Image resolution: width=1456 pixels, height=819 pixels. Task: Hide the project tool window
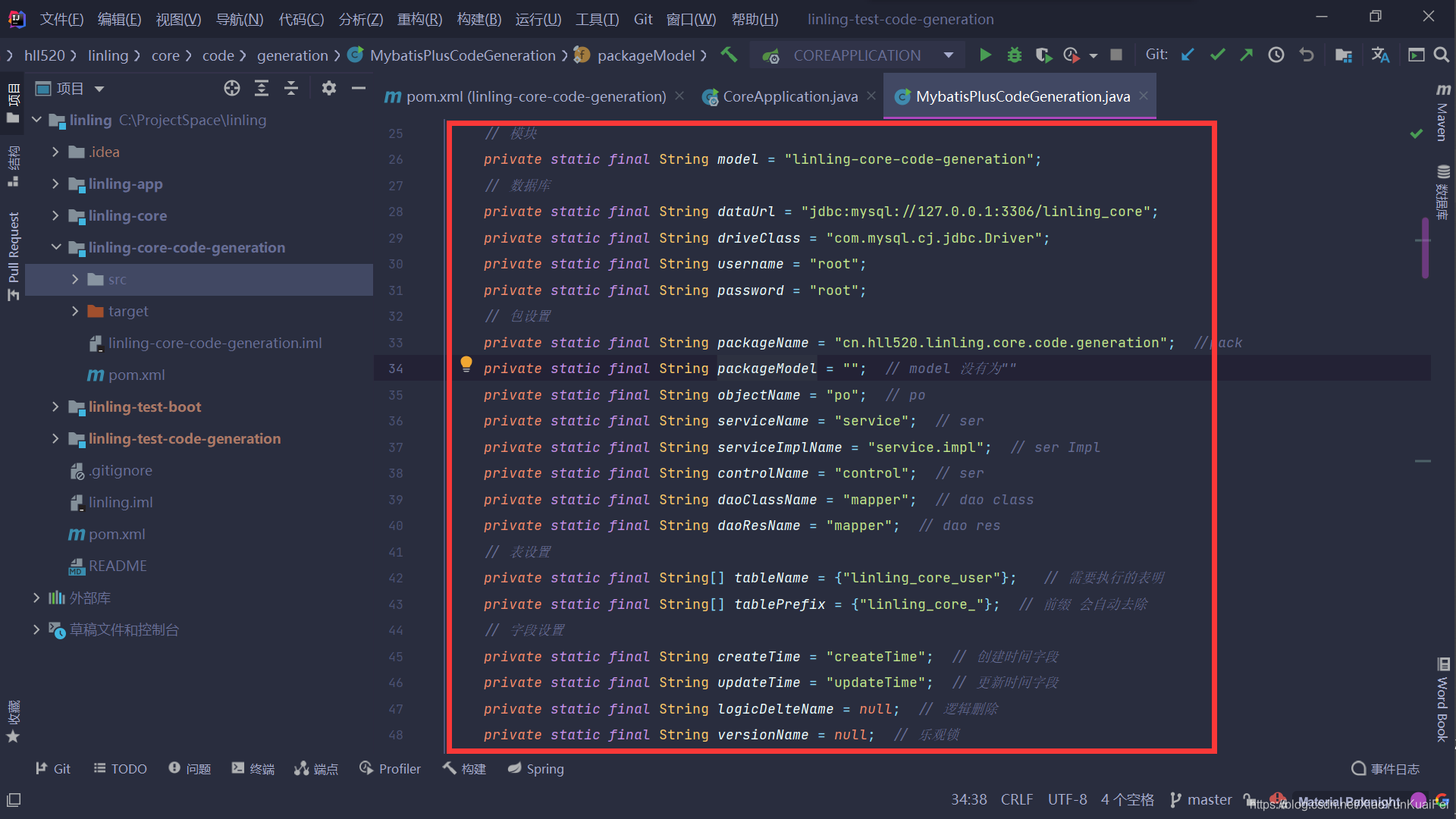(359, 89)
